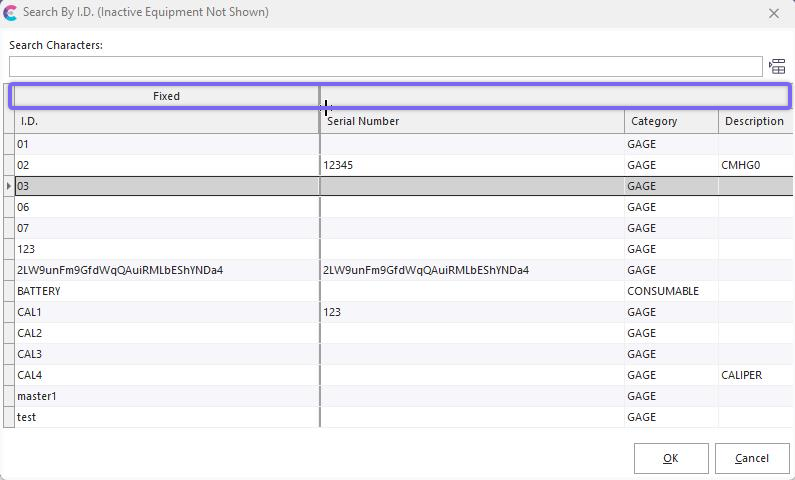
Task: Click the Fixed band header
Action: coord(166,96)
